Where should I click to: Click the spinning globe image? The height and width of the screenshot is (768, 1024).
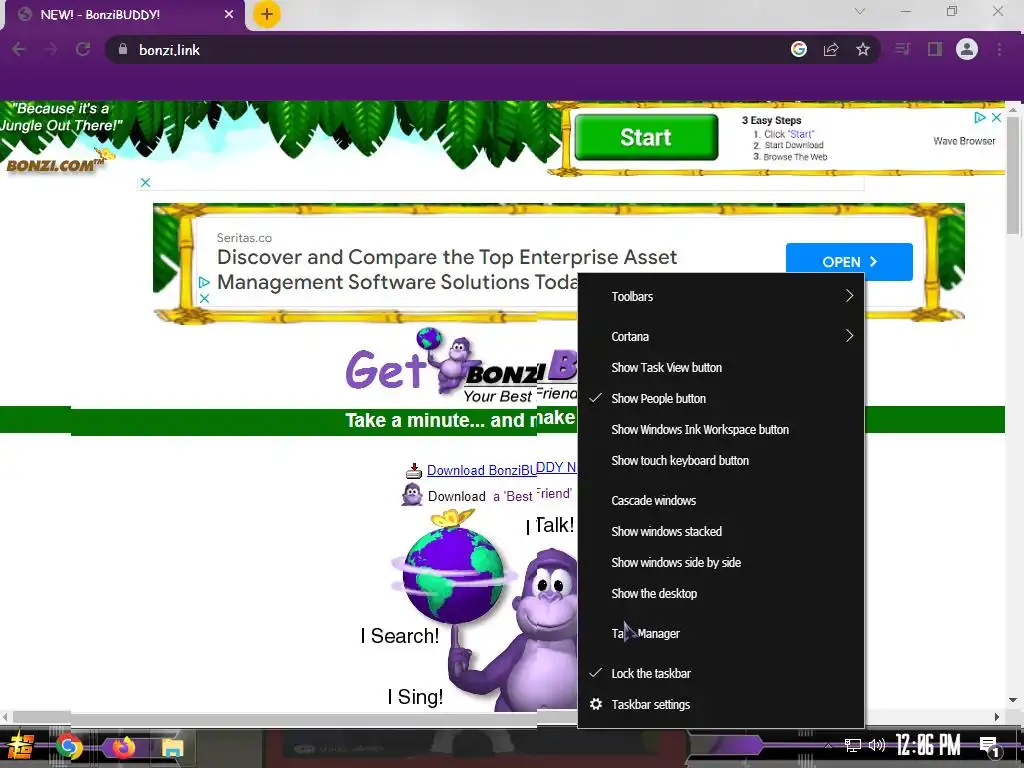[x=453, y=575]
